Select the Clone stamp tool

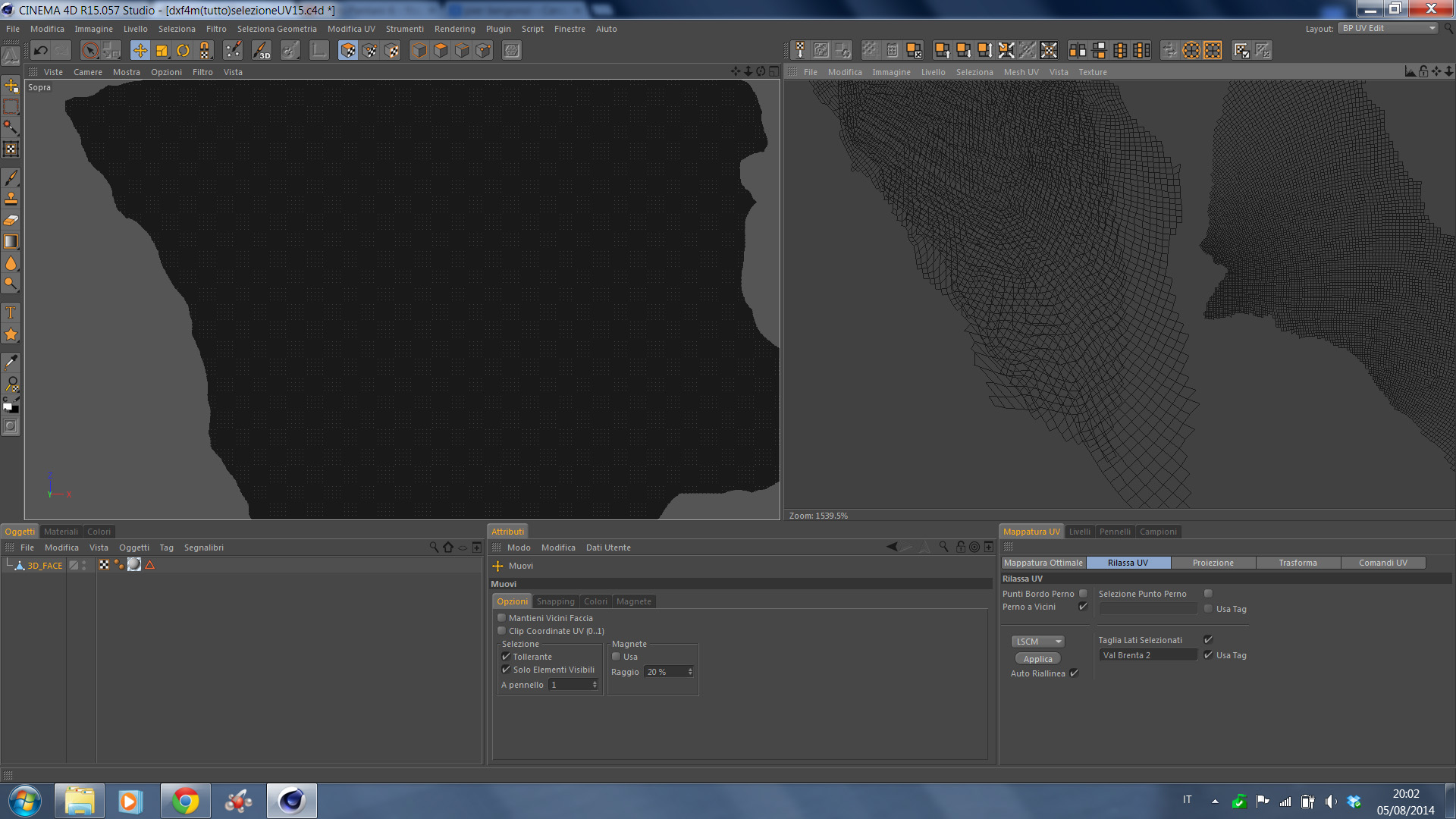[x=11, y=199]
